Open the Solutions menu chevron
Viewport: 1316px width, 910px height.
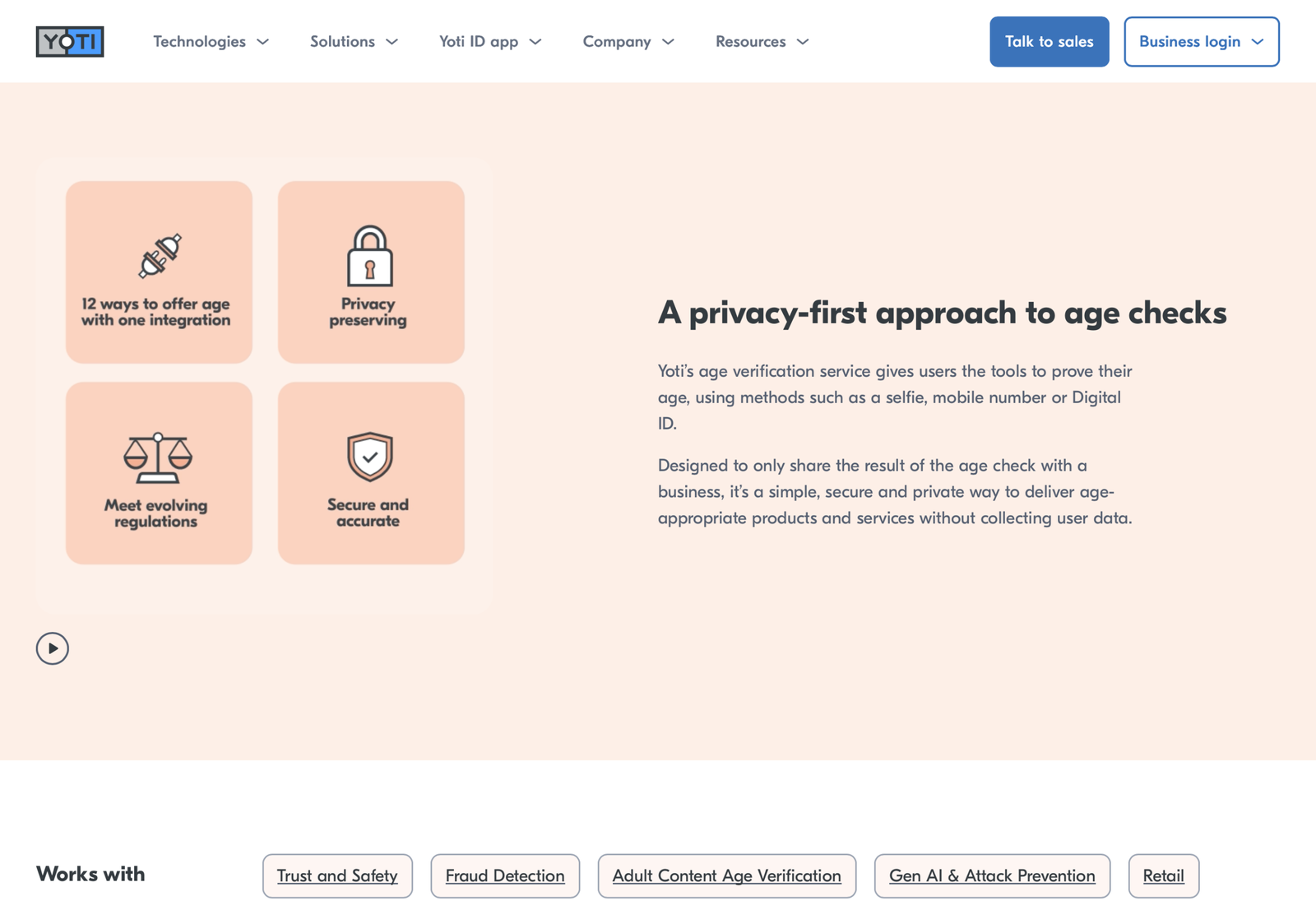pos(393,41)
